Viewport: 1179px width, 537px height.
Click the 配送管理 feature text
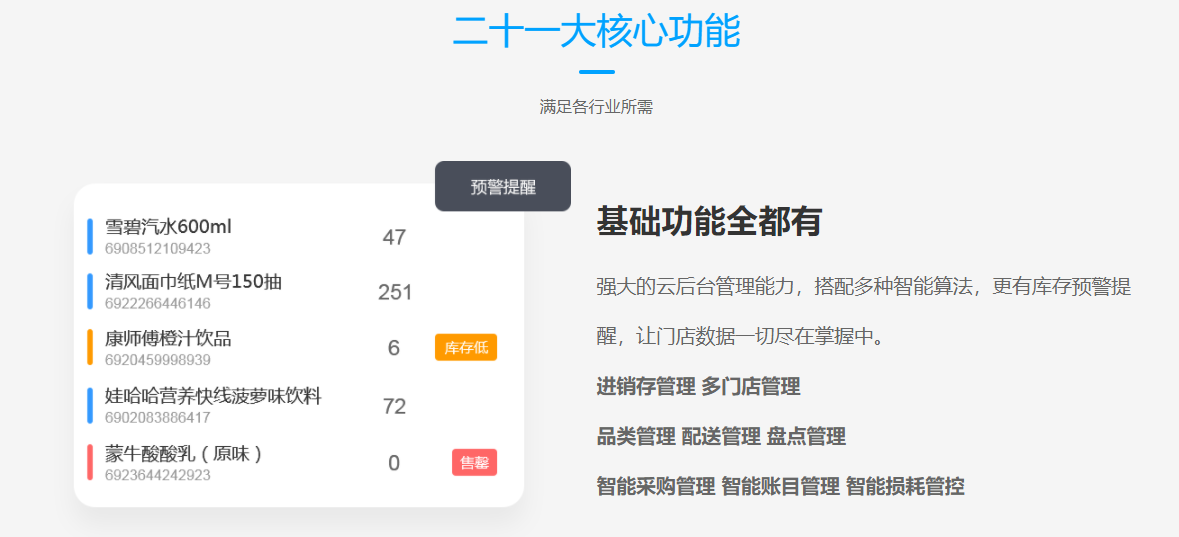click(x=721, y=436)
